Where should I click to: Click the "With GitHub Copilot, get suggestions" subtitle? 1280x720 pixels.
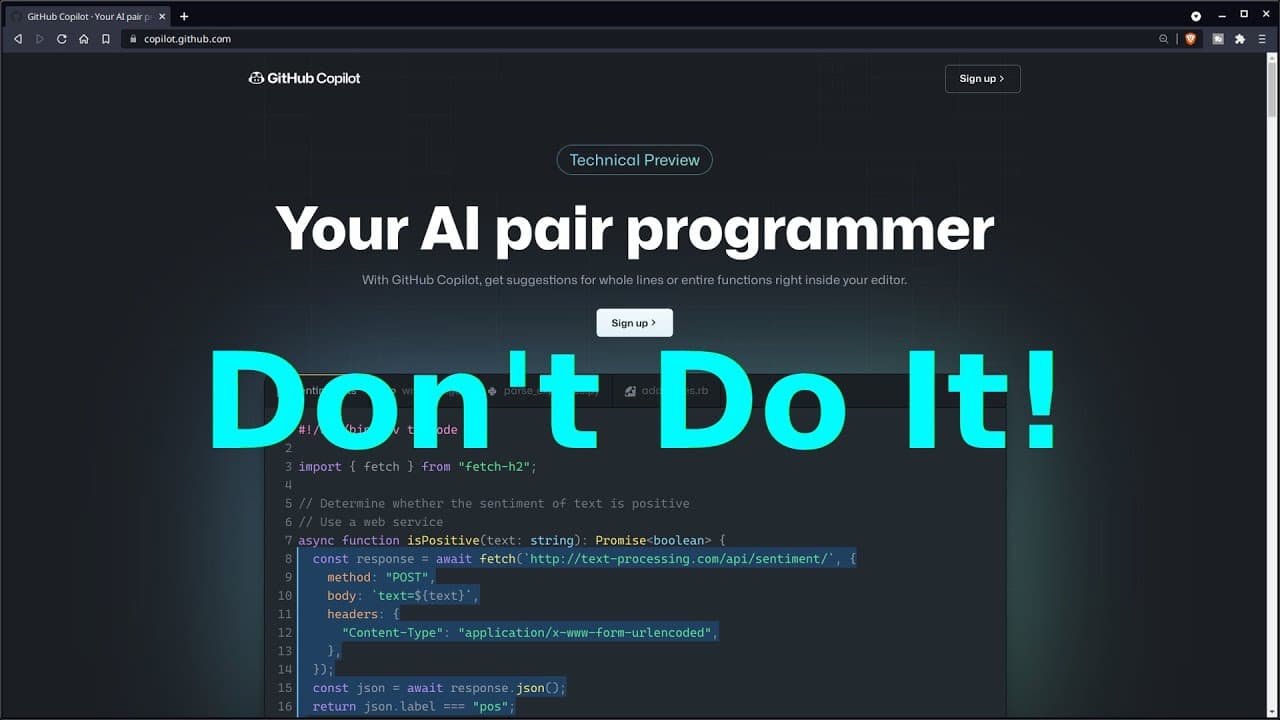tap(634, 280)
